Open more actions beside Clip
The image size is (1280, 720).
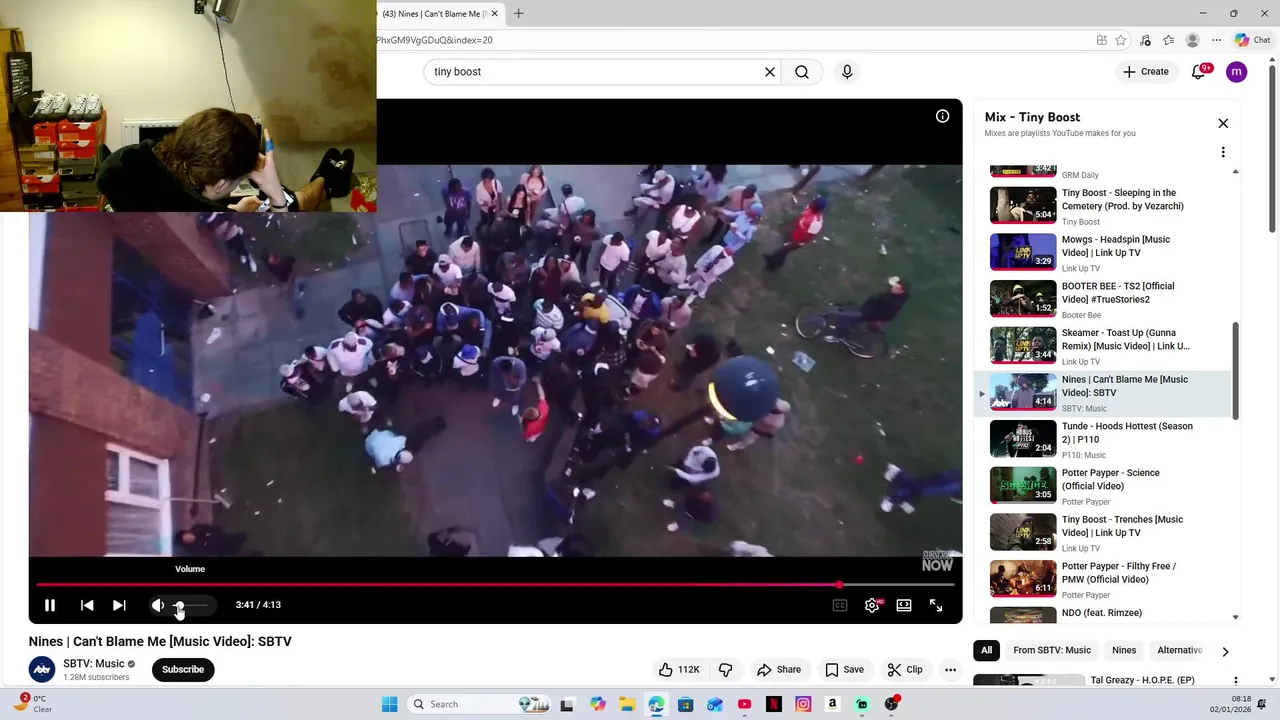pyautogui.click(x=951, y=669)
